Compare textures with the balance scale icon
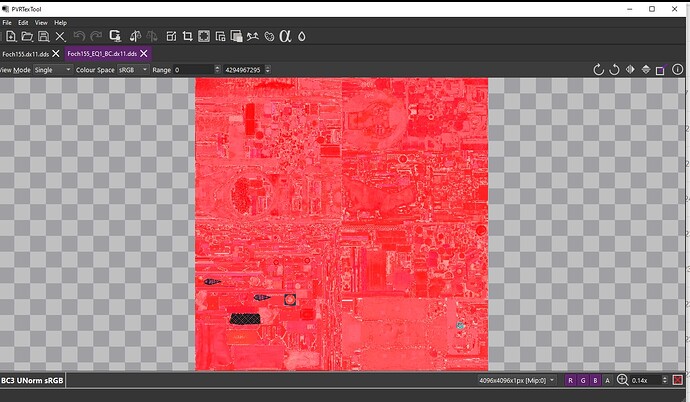 [135, 36]
